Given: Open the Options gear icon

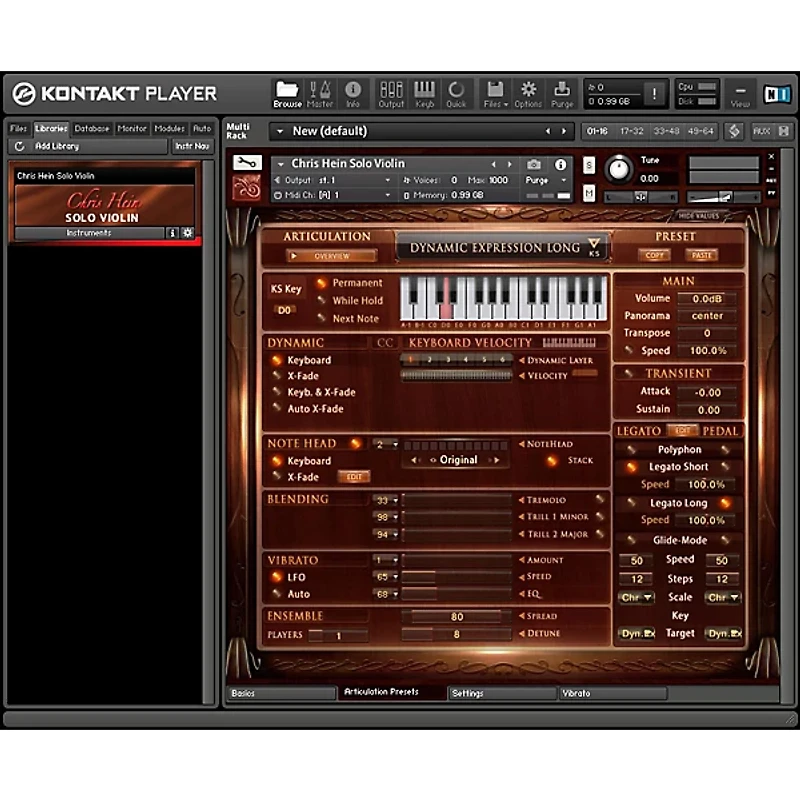Looking at the screenshot, I should pyautogui.click(x=528, y=94).
